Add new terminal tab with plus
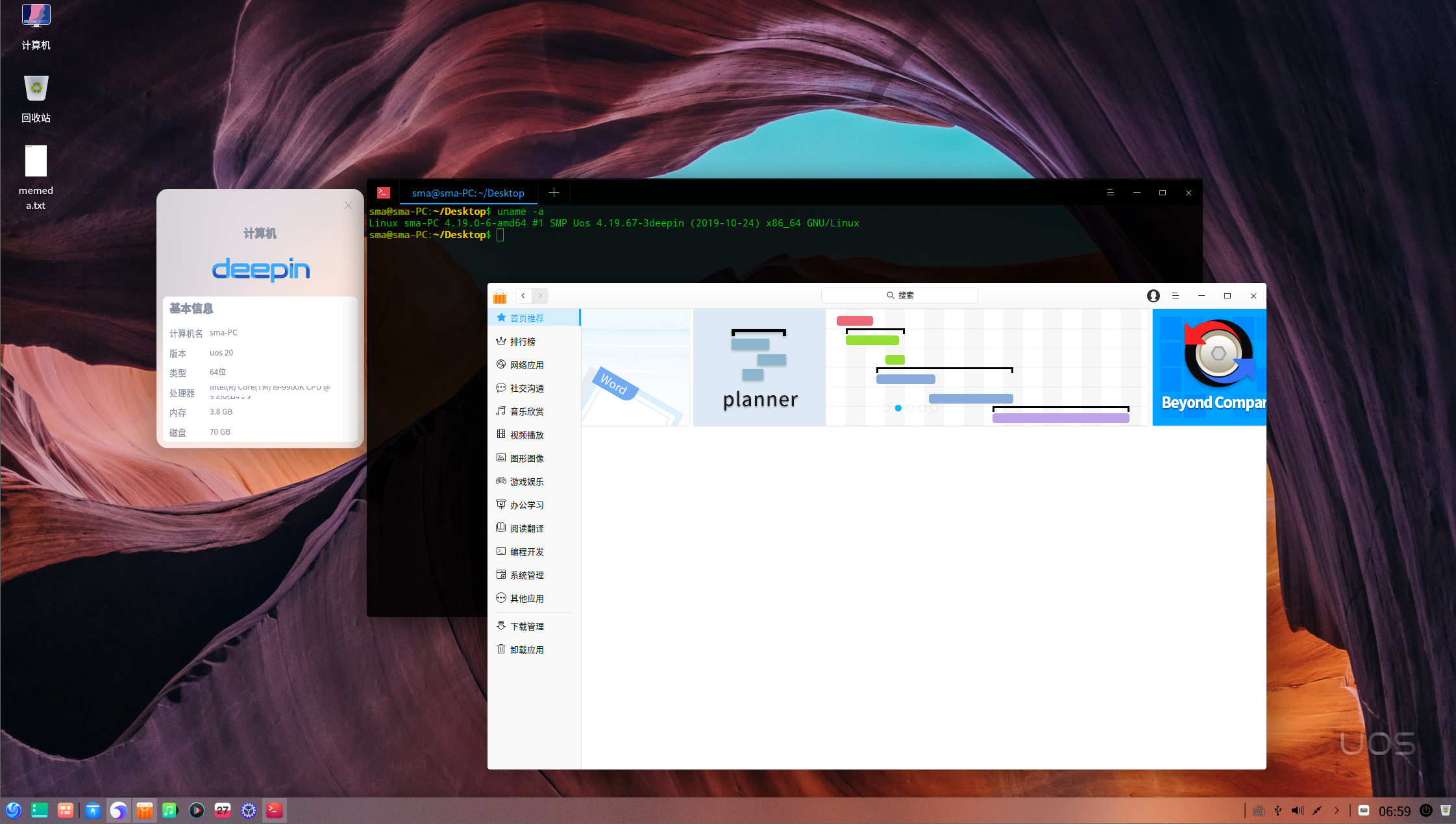The height and width of the screenshot is (824, 1456). [554, 193]
